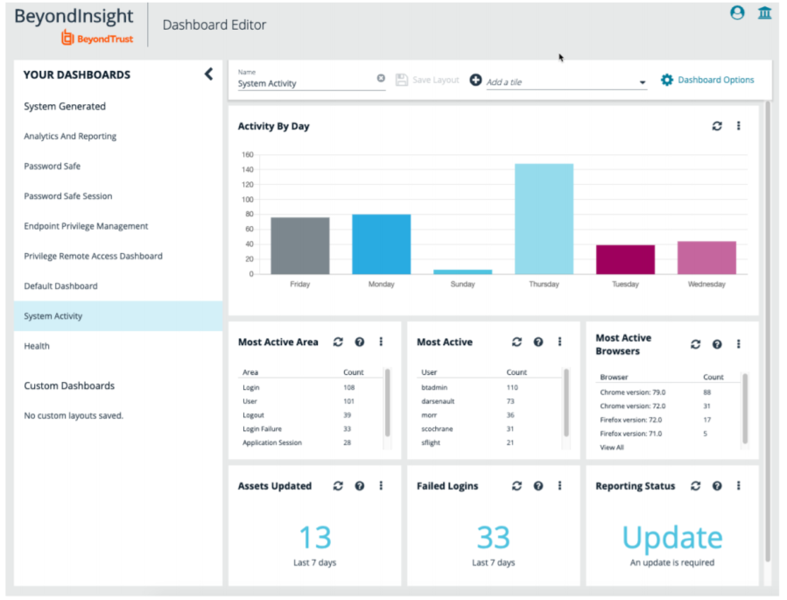Select Health dashboard in sidebar
The image size is (787, 600).
coord(37,346)
